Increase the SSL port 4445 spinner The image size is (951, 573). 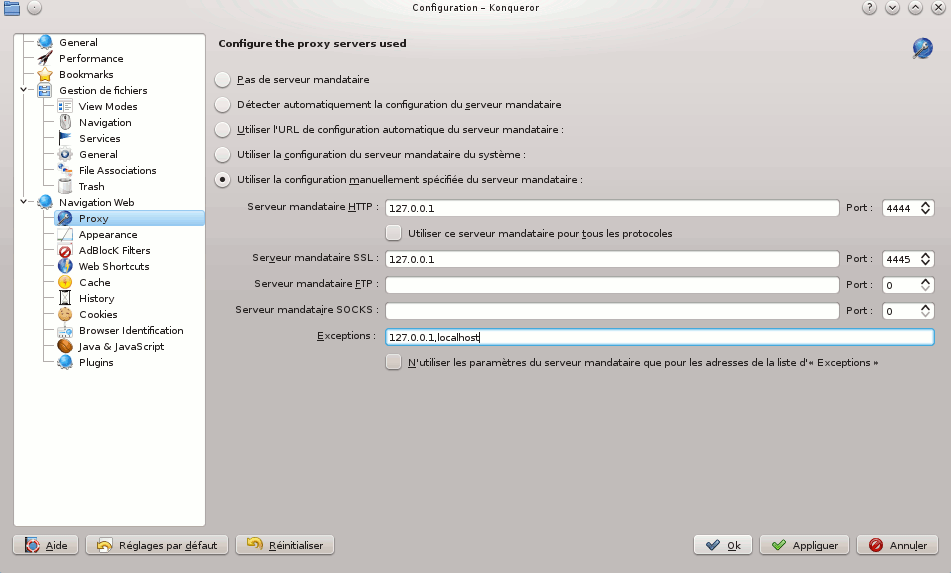(x=926, y=255)
